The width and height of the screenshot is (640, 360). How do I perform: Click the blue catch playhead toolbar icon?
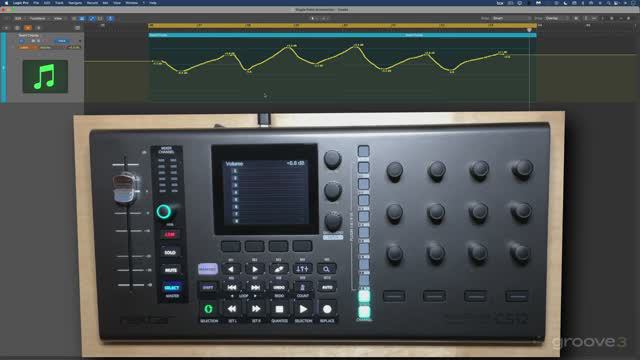coord(110,18)
